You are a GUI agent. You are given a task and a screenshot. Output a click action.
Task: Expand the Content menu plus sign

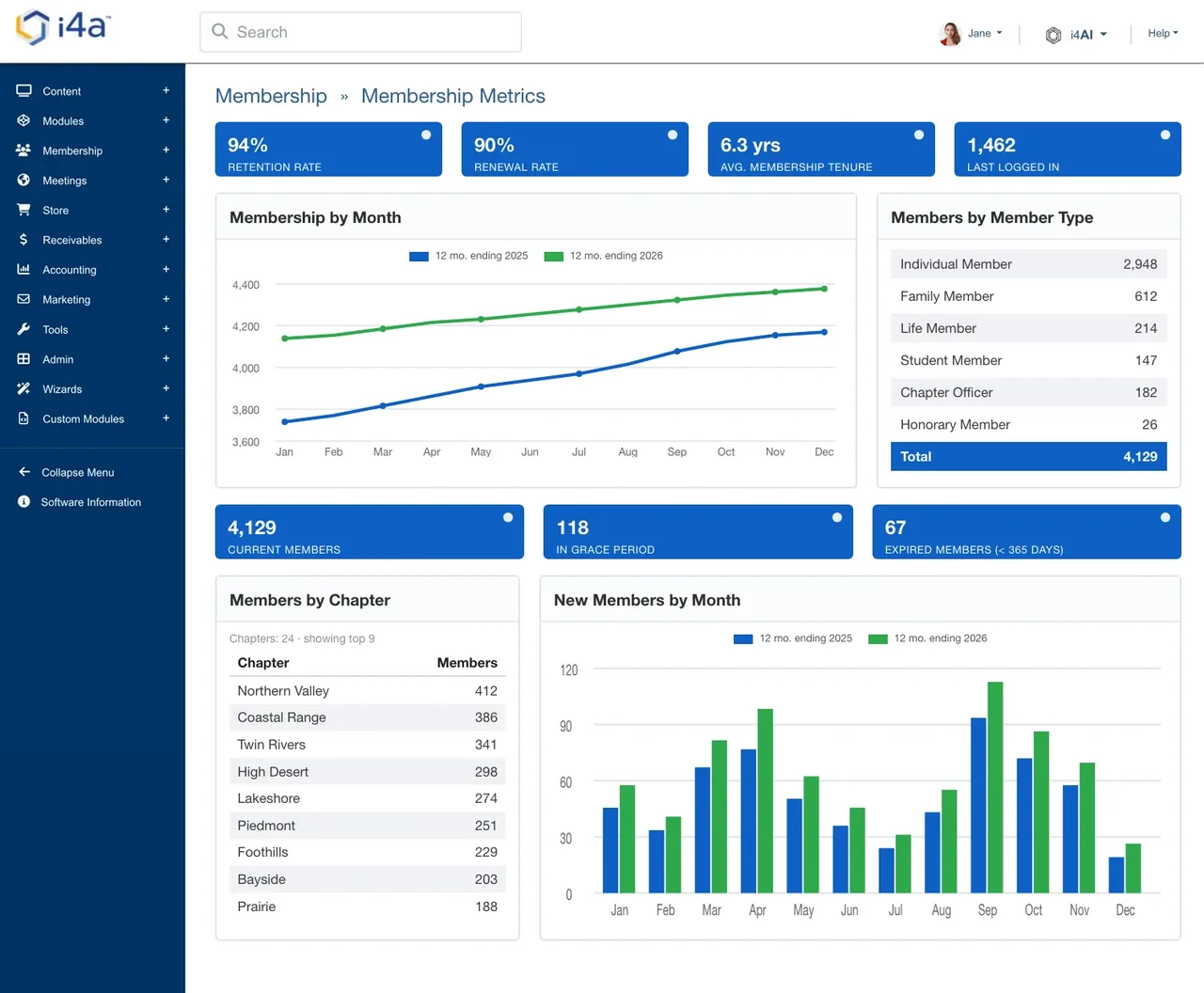pos(166,90)
